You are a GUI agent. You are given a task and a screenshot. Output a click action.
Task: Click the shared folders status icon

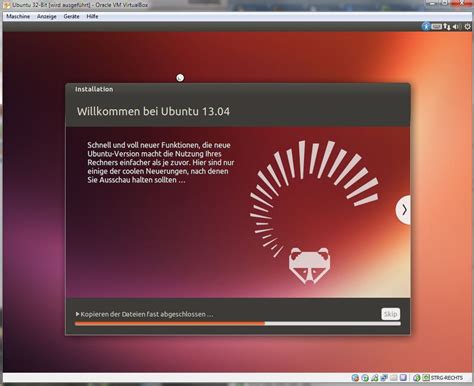(x=394, y=378)
